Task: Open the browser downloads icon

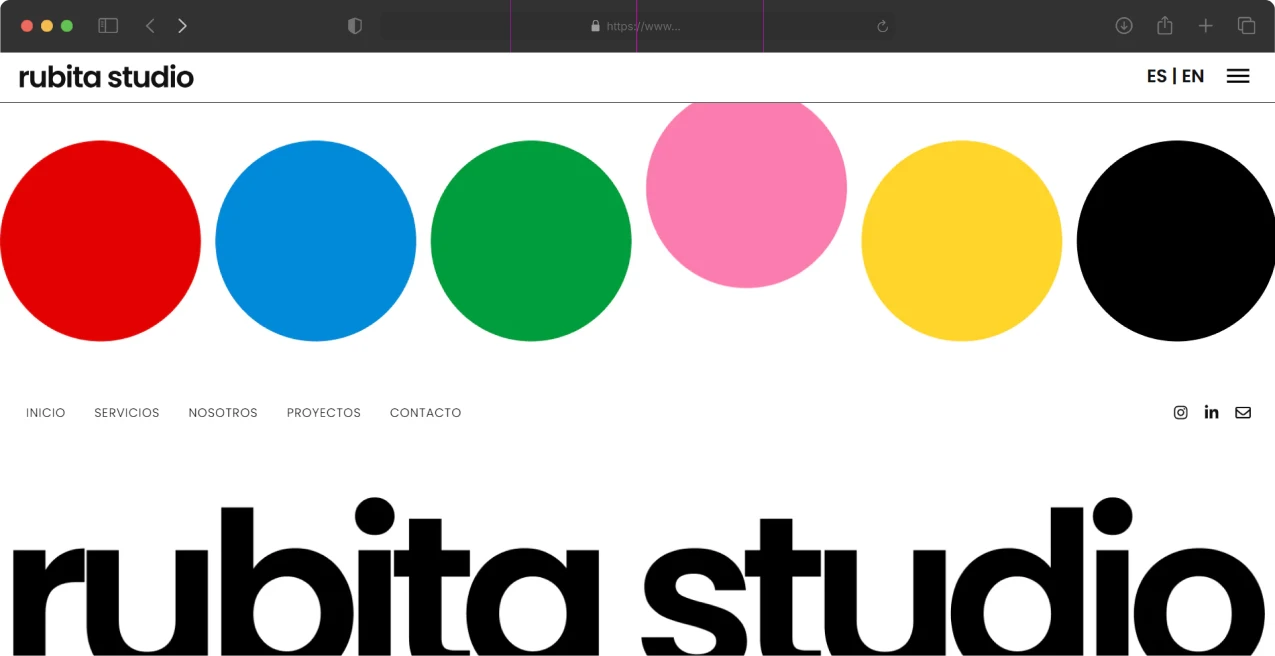Action: coord(1124,26)
